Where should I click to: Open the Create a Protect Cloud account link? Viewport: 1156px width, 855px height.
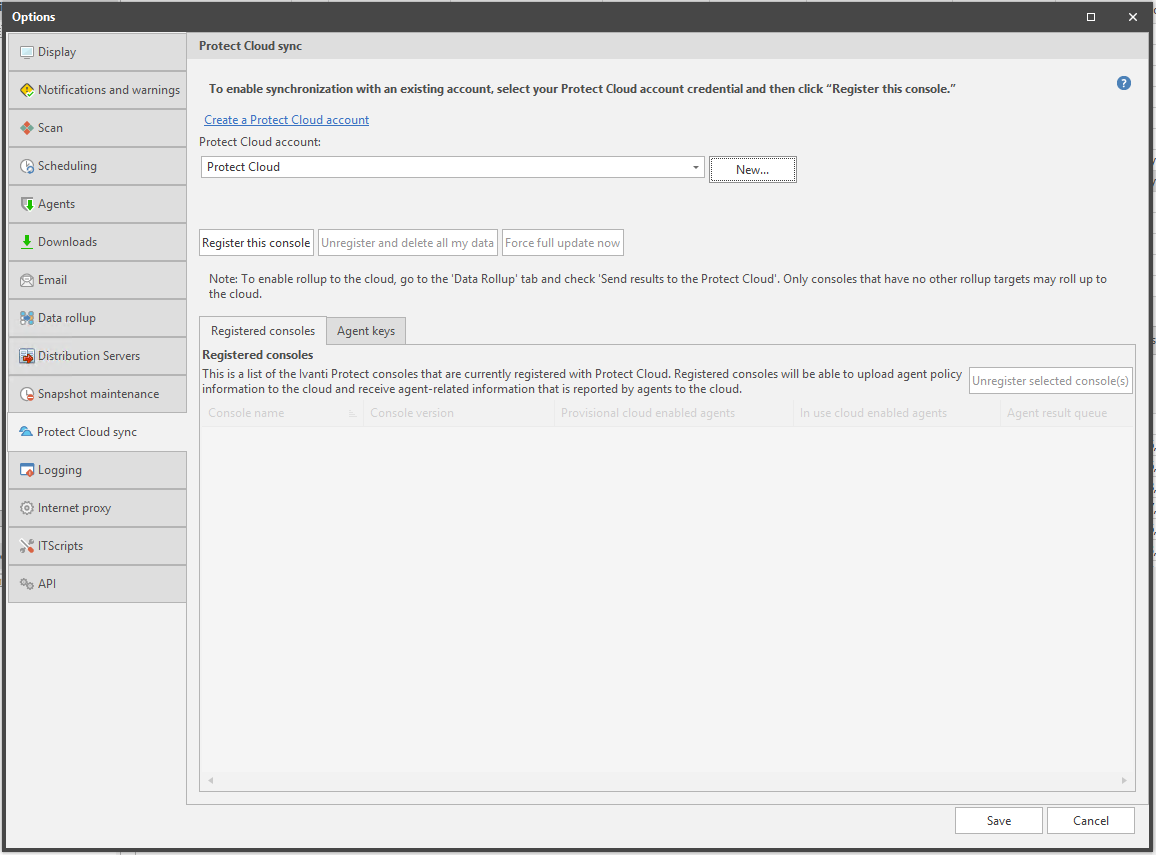(286, 119)
